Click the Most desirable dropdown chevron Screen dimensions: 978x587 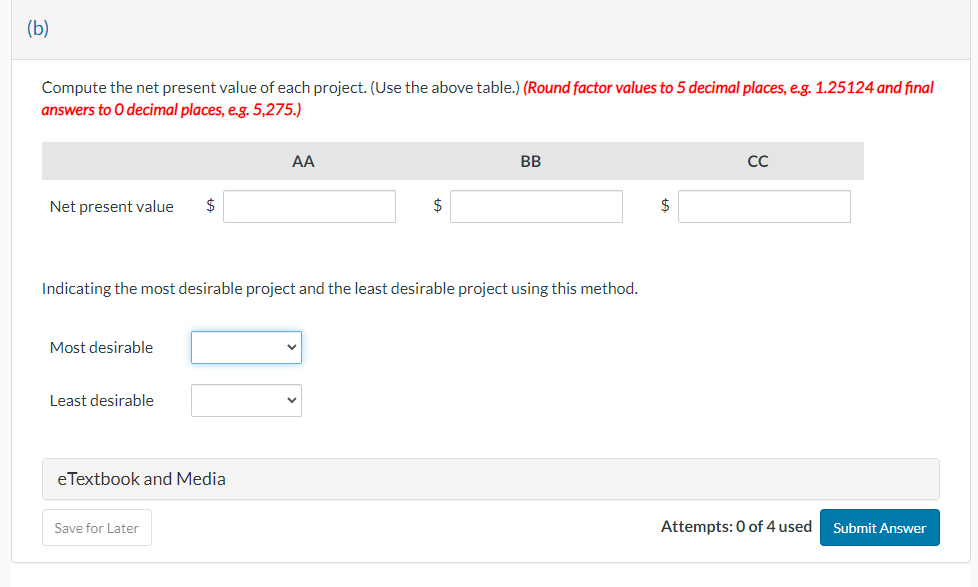pos(290,347)
